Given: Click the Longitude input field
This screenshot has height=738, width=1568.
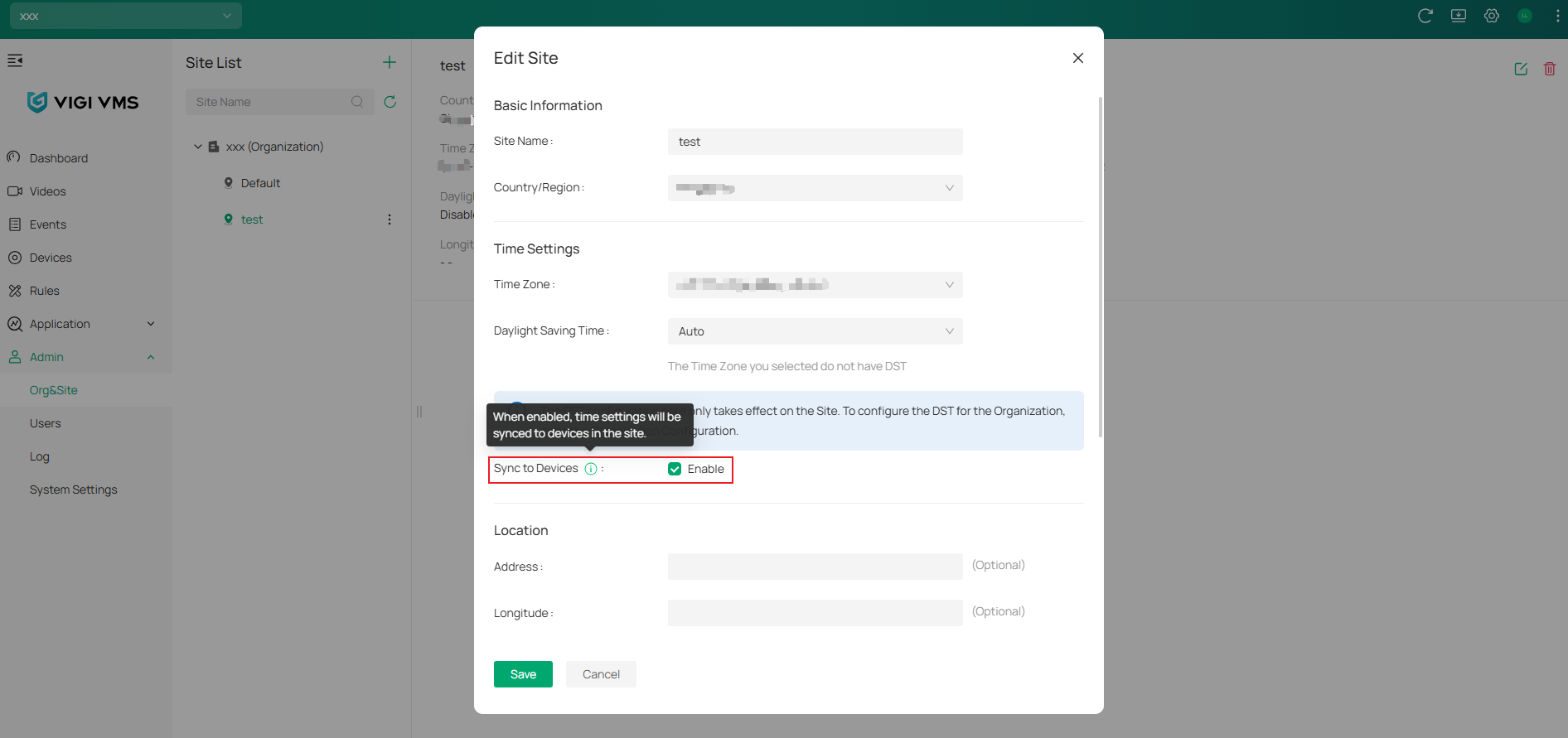Looking at the screenshot, I should 815,613.
